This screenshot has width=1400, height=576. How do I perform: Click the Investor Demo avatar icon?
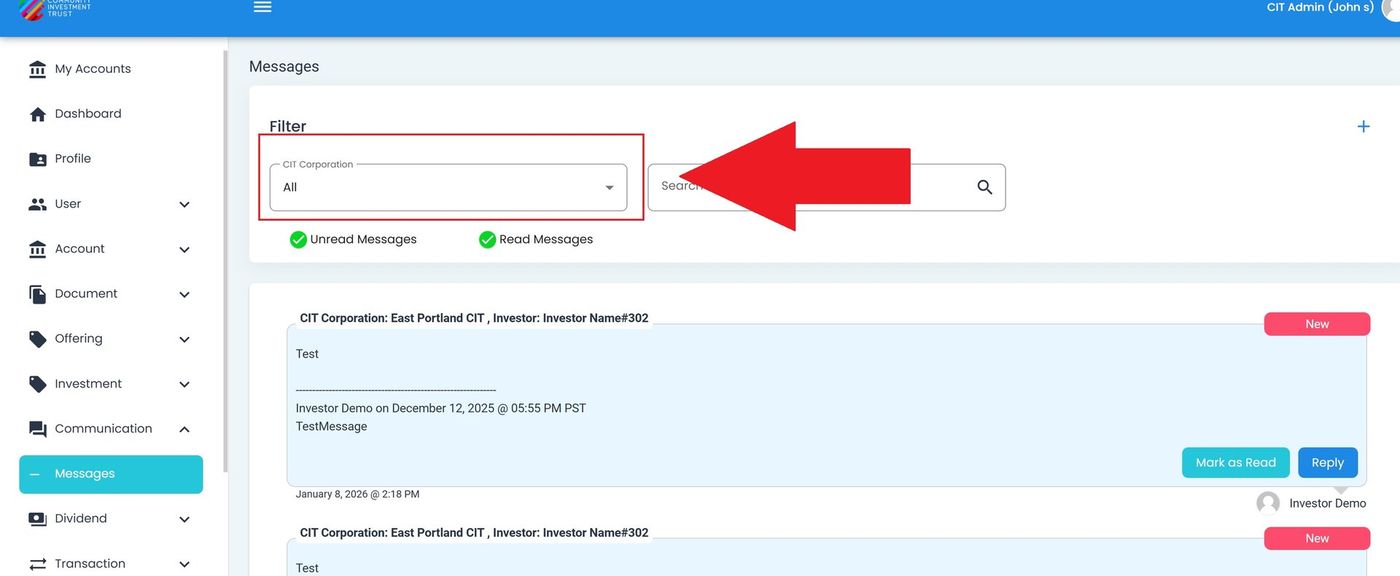tap(1268, 503)
